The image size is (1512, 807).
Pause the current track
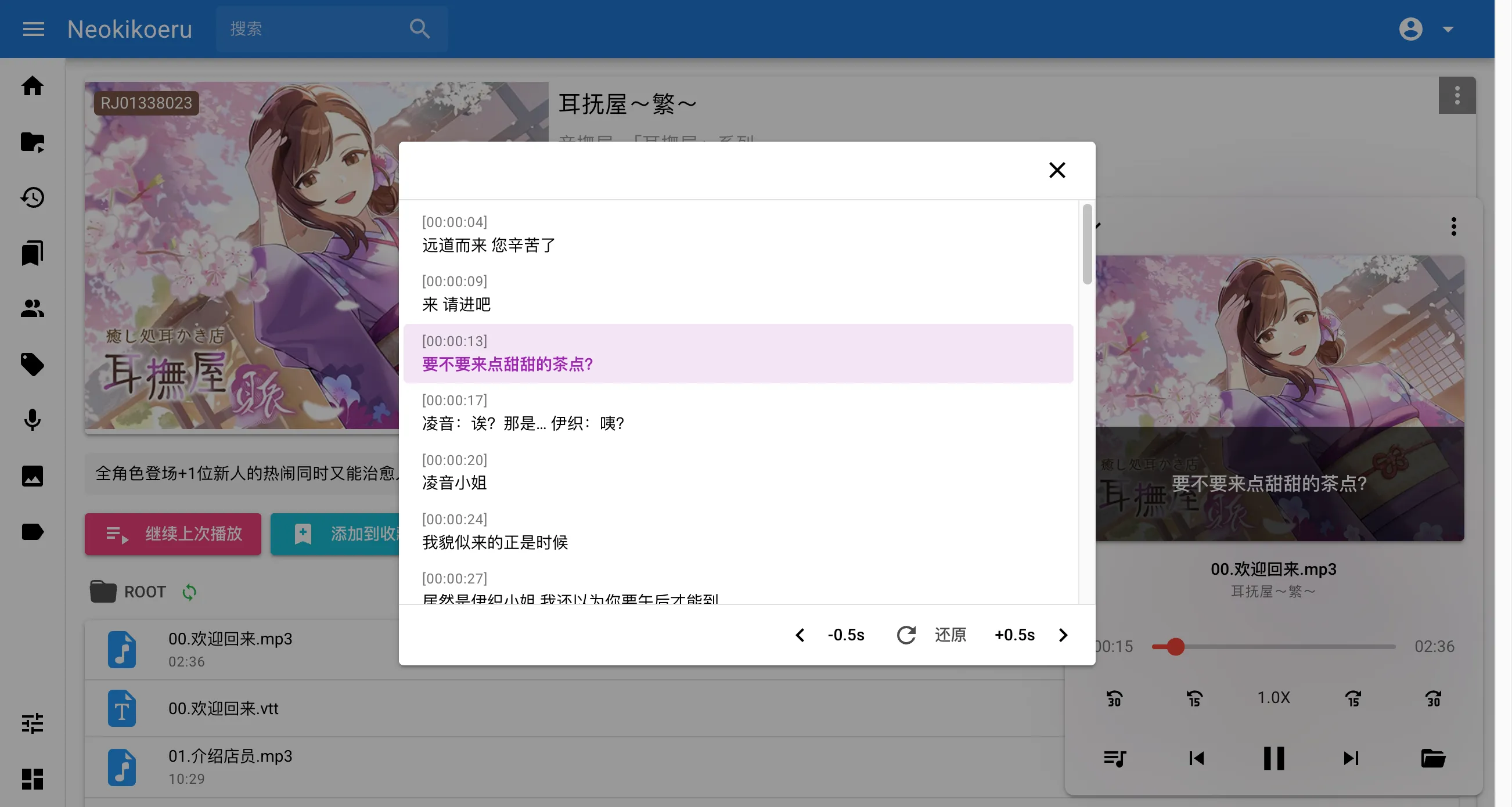point(1274,758)
